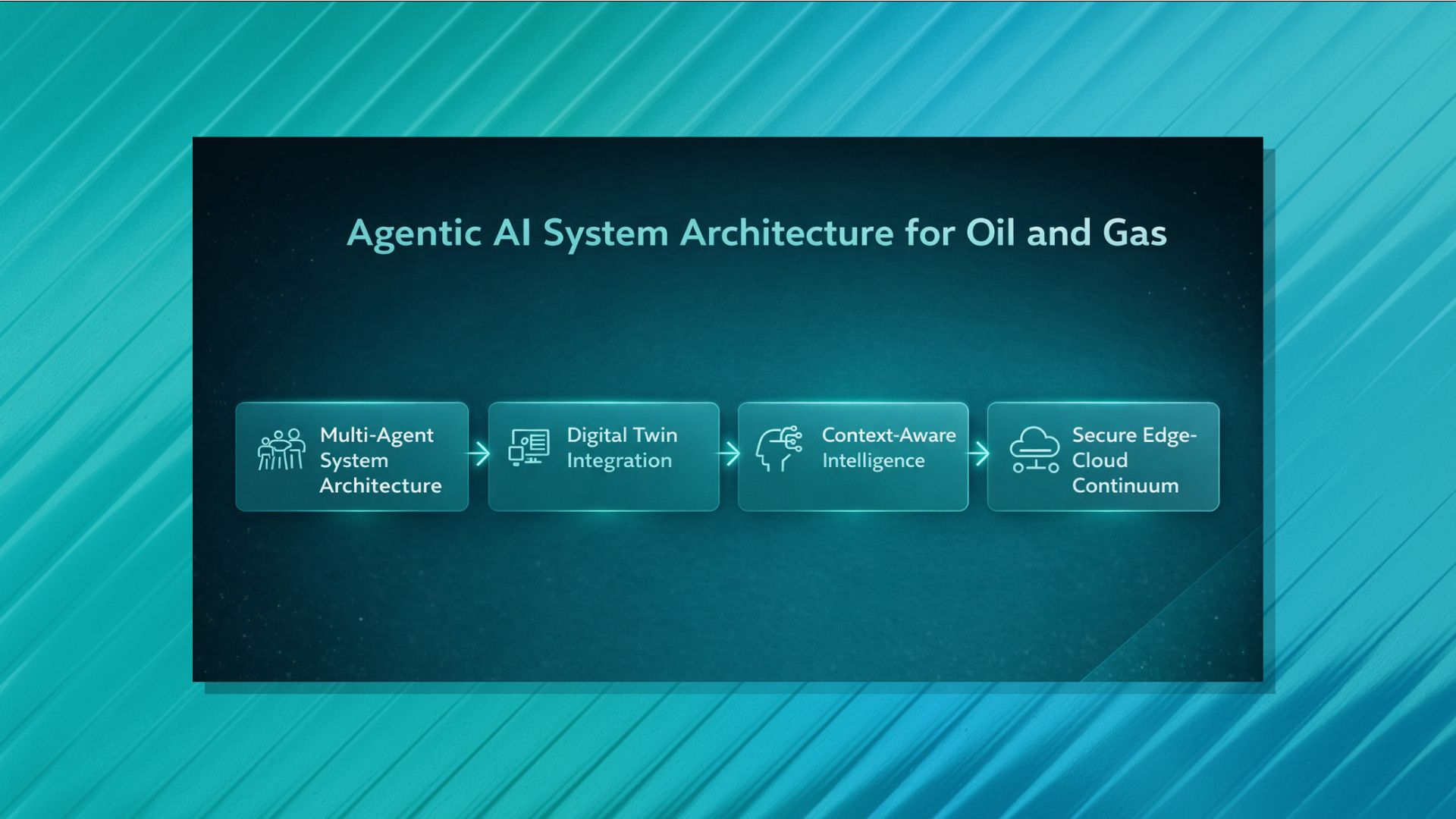This screenshot has width=1456, height=819.
Task: Click arrow between Multi-Agent and Digital Twin
Action: pos(479,454)
